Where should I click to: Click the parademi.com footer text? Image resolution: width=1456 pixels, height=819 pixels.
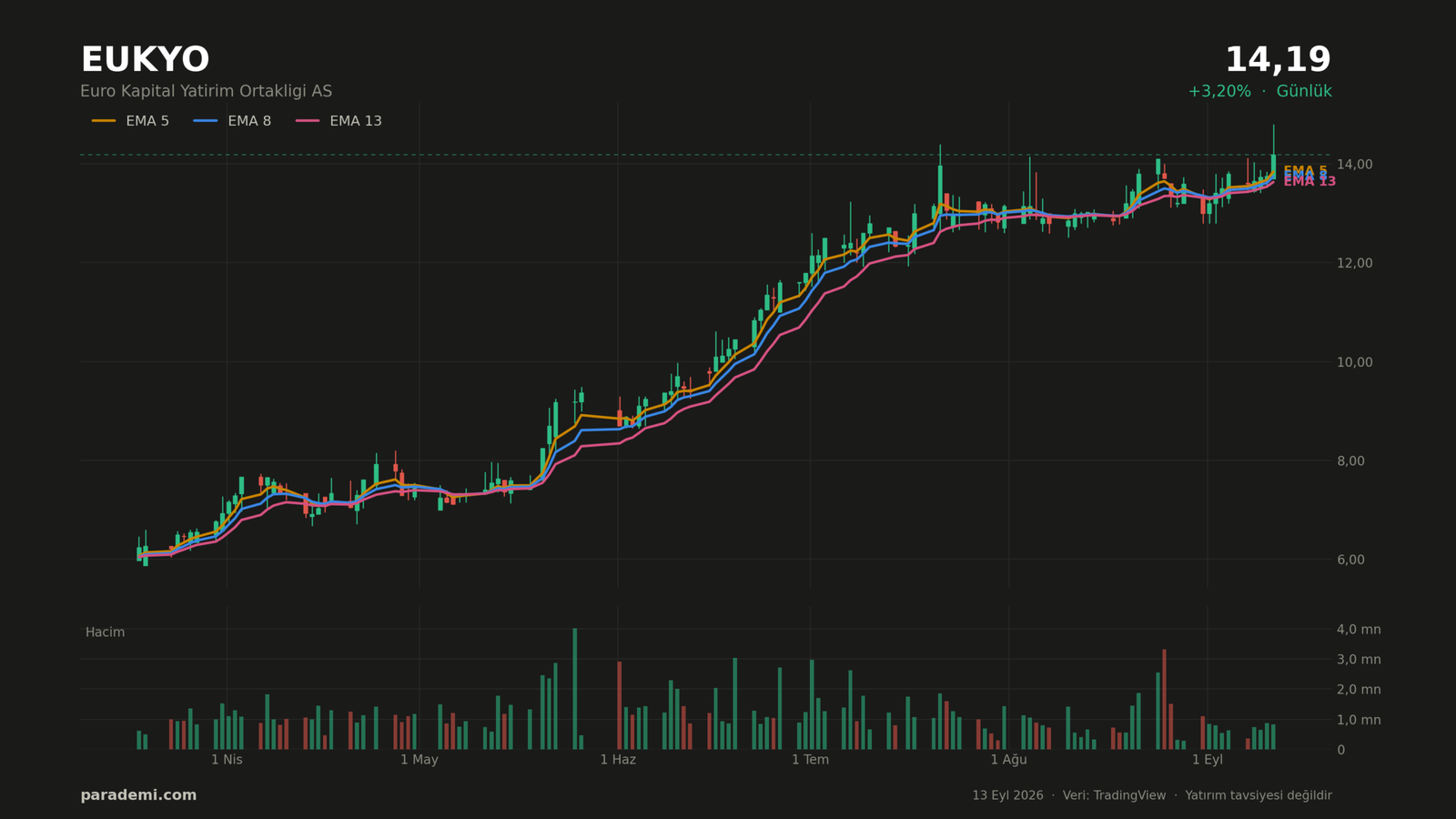click(x=138, y=795)
